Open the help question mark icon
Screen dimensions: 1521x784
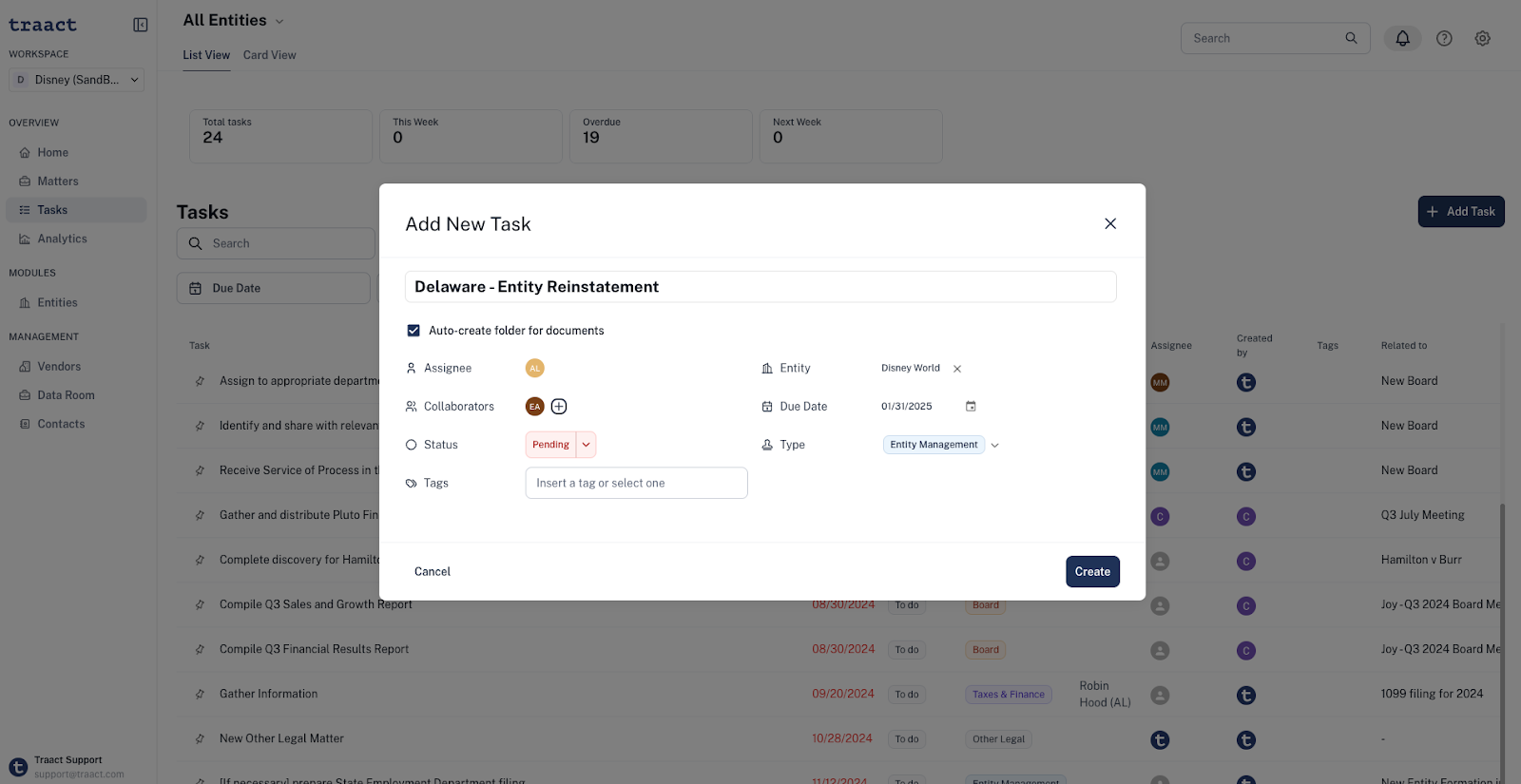coord(1444,39)
